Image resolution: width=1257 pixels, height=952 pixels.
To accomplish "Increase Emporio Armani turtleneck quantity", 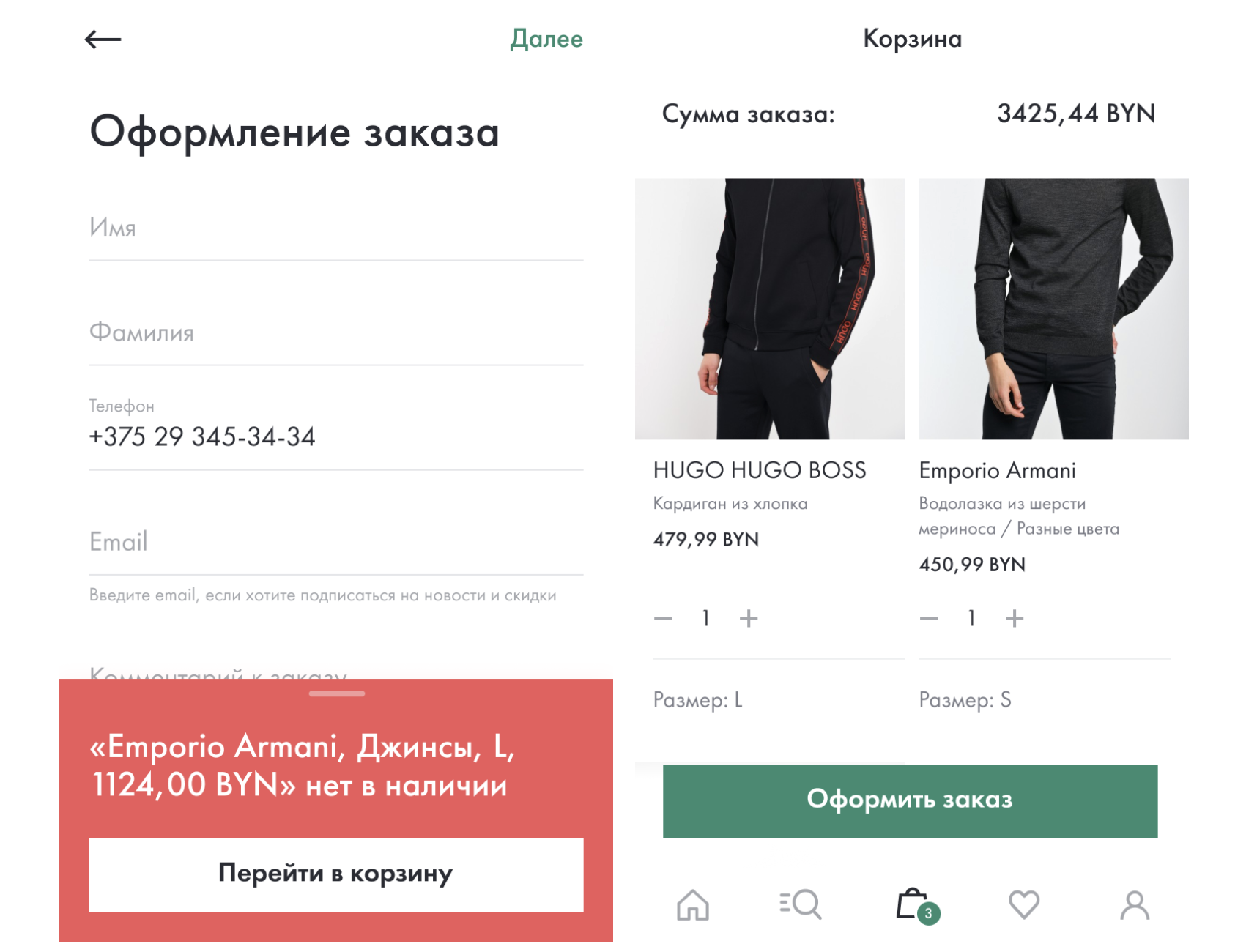I will coord(1015,619).
